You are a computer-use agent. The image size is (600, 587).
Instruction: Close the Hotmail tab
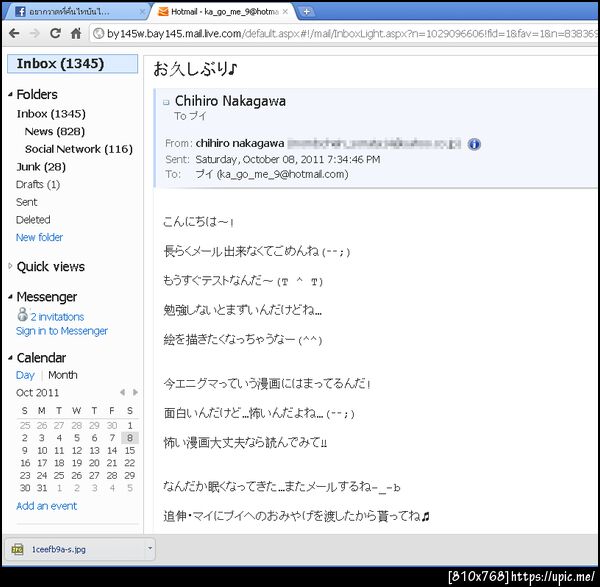click(285, 12)
